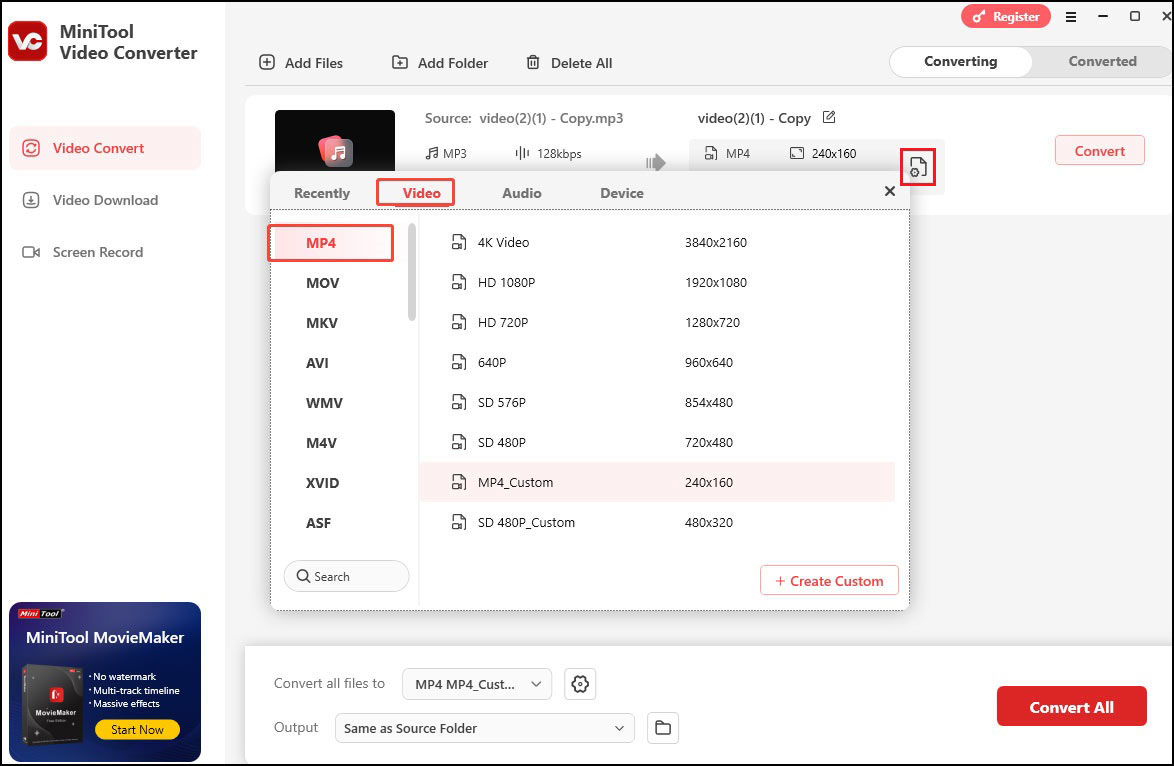The width and height of the screenshot is (1174, 766).
Task: Select the Device format tab
Action: click(x=621, y=193)
